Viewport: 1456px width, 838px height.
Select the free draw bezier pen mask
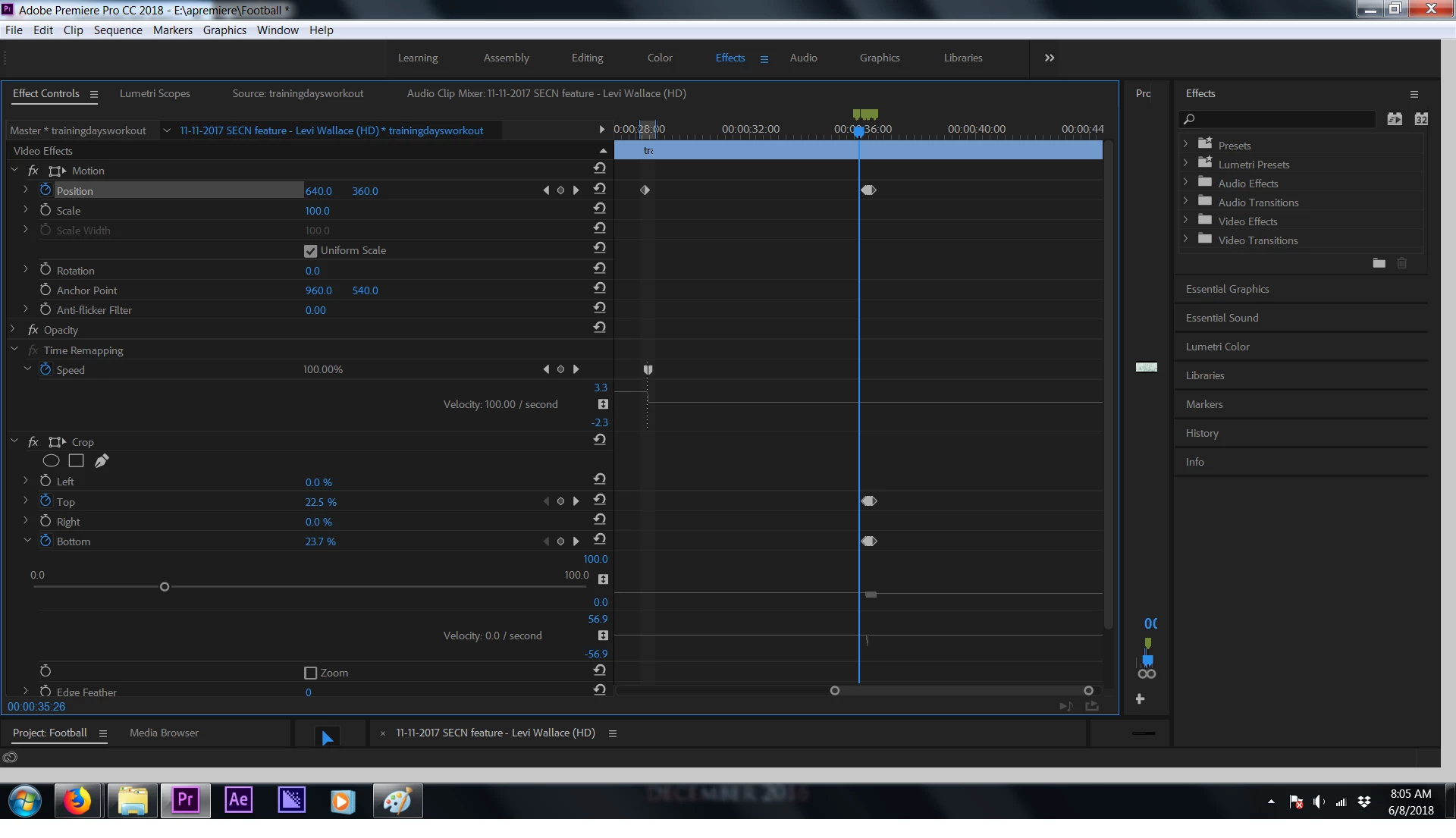click(x=102, y=460)
